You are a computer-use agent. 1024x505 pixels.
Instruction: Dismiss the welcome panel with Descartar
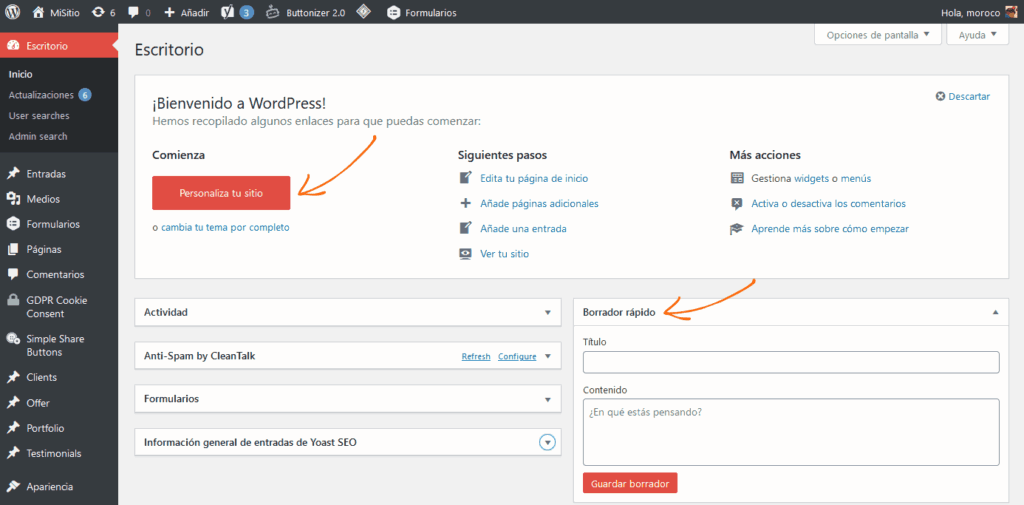[962, 96]
